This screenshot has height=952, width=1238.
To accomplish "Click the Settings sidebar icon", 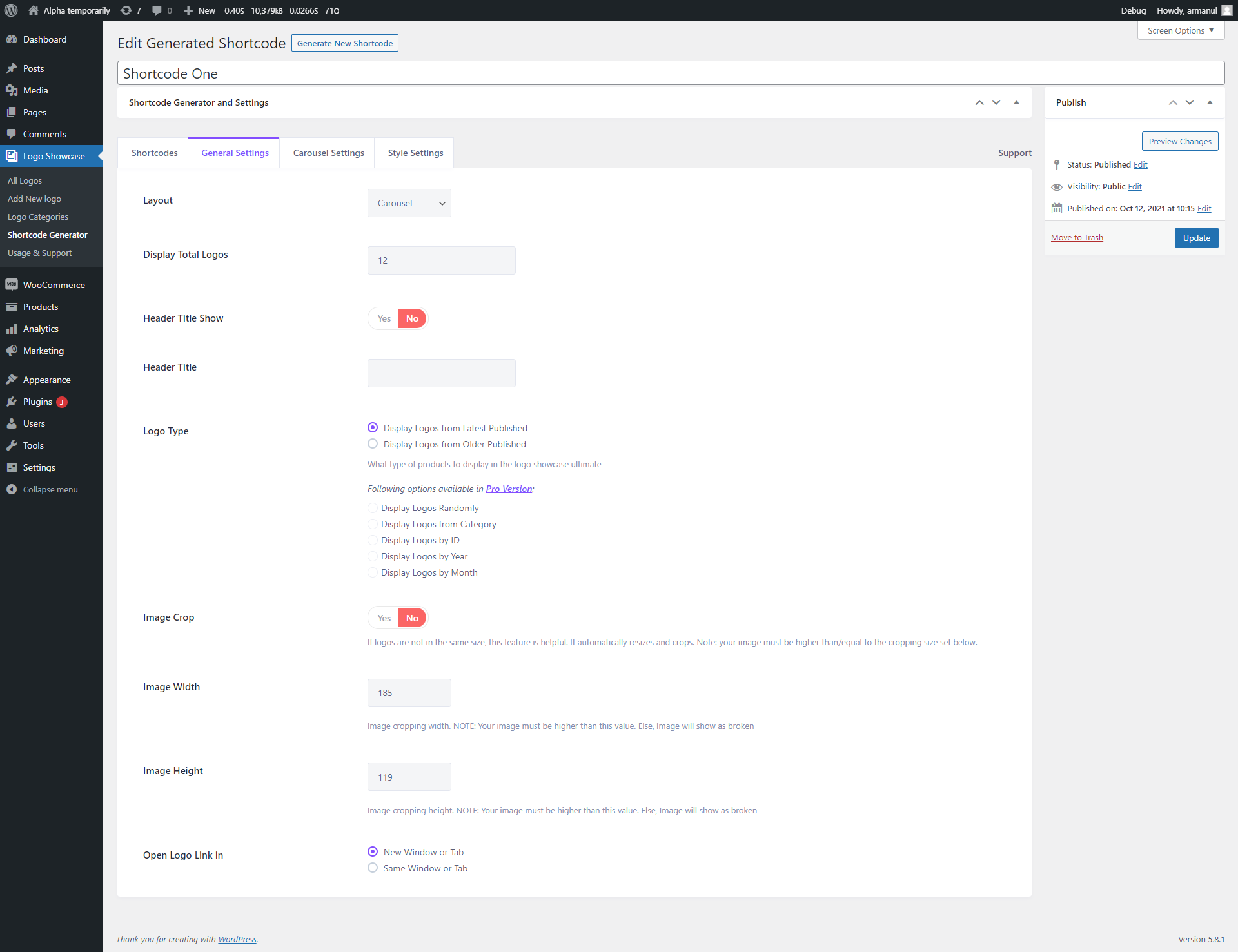I will (12, 467).
